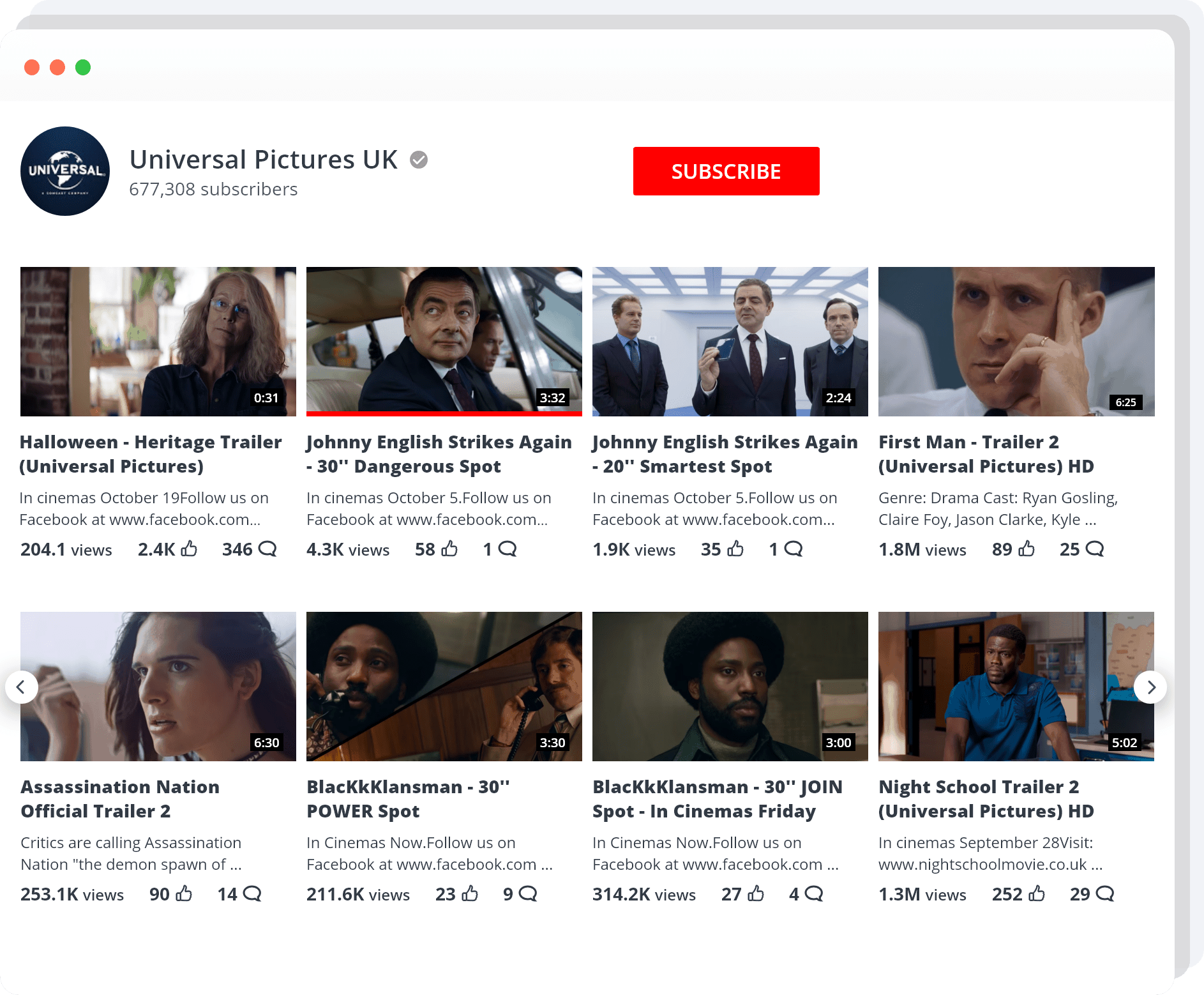Play the BlacKkKlansman JOIN Spot thumbnail
This screenshot has width=1204, height=995.
point(730,687)
